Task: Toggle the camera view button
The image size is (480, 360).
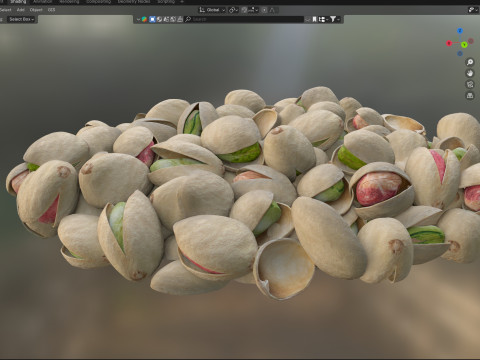Action: 470,84
